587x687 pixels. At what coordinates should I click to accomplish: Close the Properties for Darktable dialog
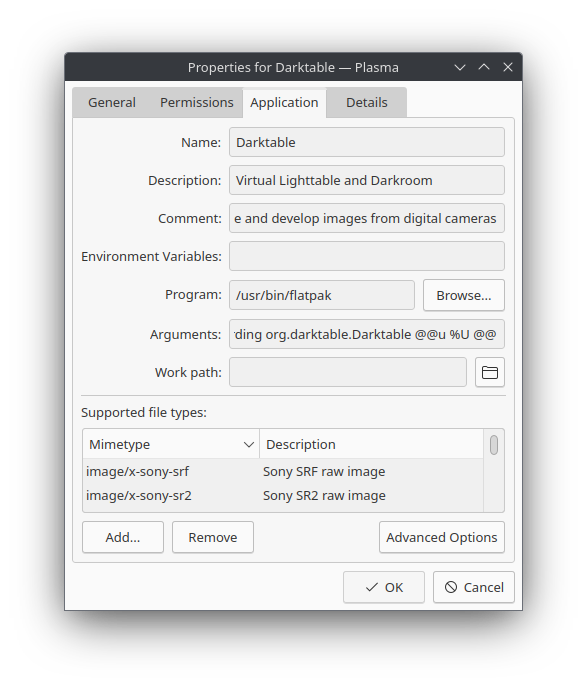[x=508, y=67]
